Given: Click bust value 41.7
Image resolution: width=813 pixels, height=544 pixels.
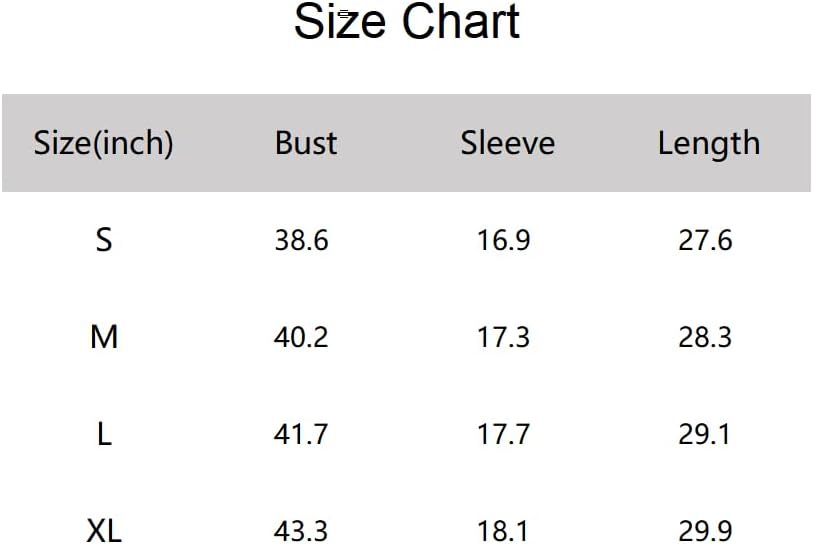Looking at the screenshot, I should click(x=301, y=434).
